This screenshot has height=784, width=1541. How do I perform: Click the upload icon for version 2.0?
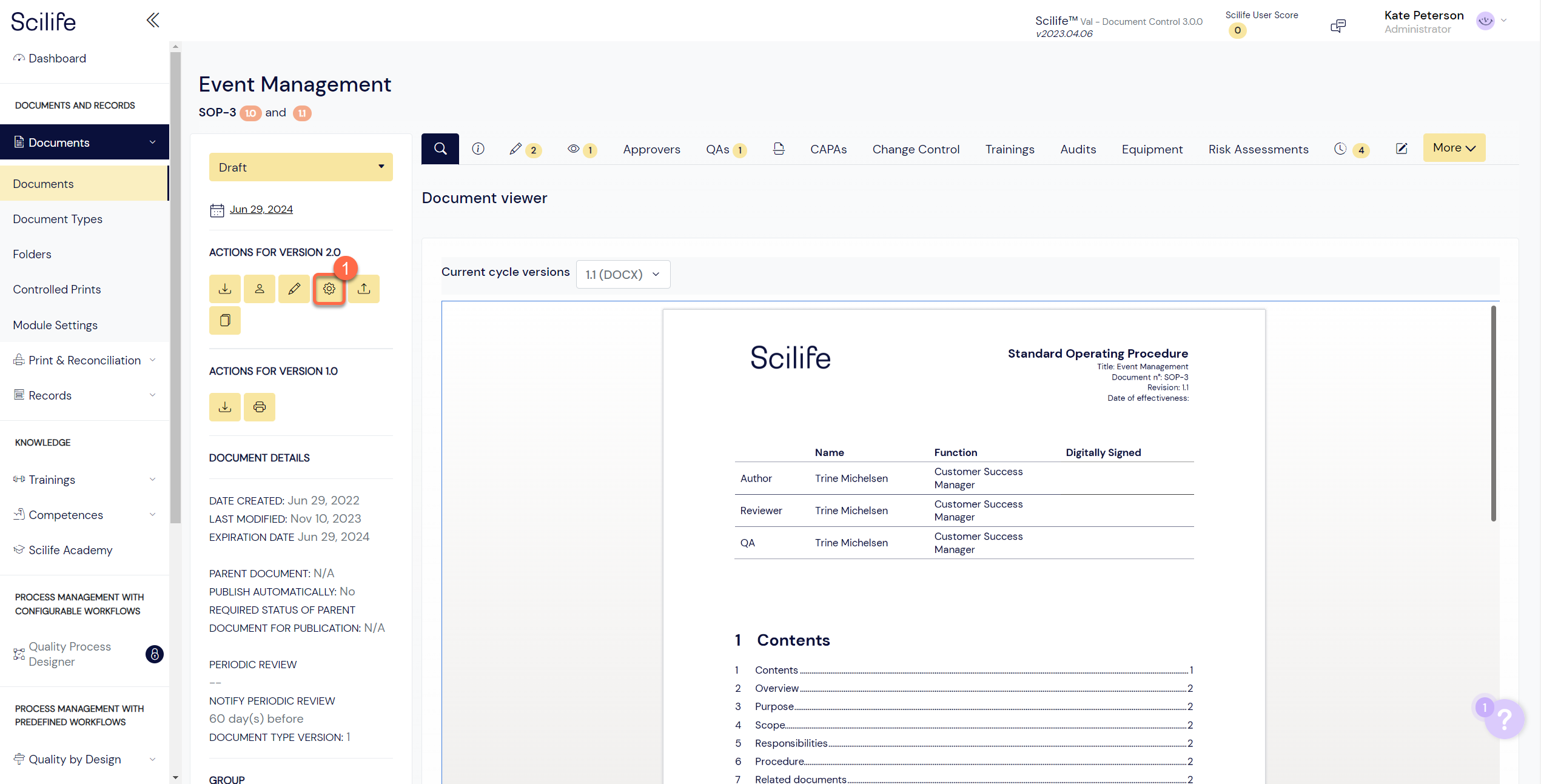tap(364, 289)
